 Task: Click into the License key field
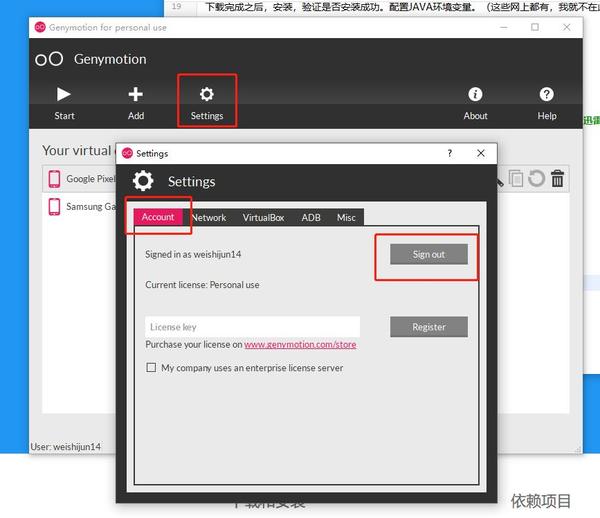[253, 327]
